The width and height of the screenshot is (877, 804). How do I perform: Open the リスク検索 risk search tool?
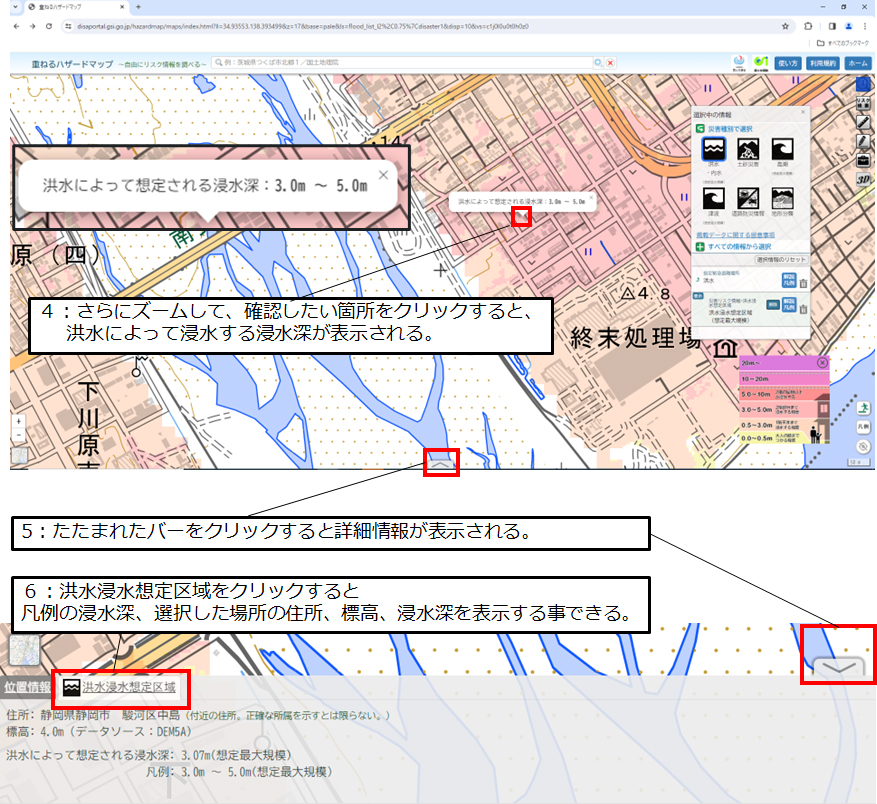pyautogui.click(x=864, y=103)
